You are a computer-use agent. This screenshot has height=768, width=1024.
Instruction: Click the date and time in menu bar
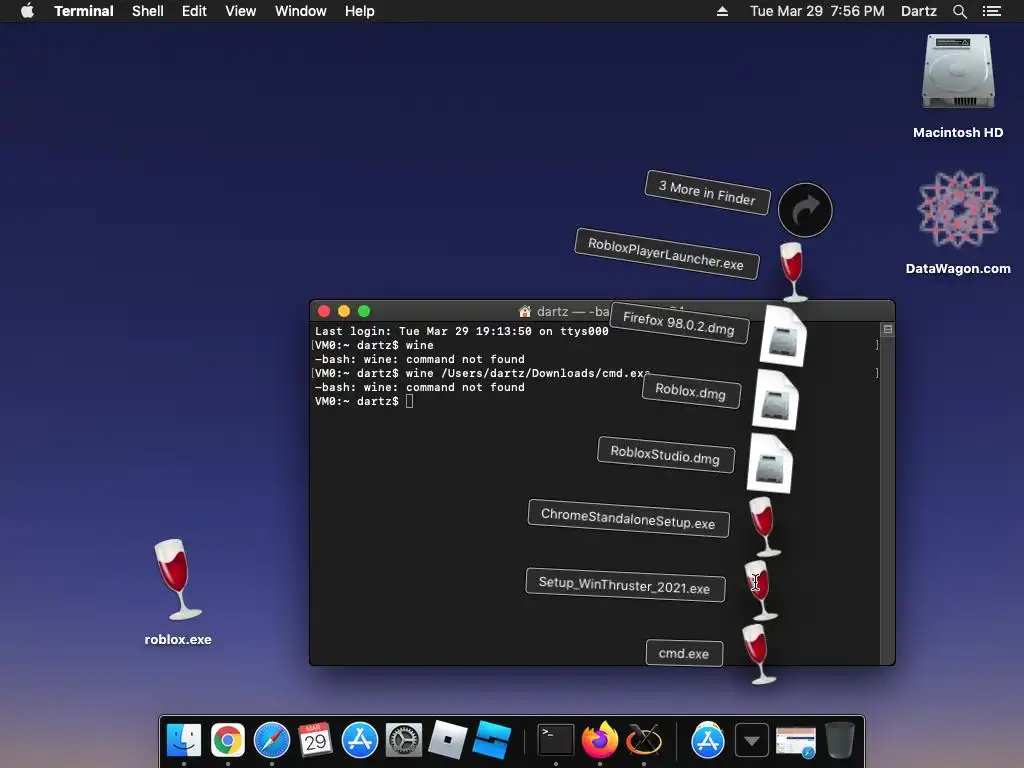[x=817, y=11]
